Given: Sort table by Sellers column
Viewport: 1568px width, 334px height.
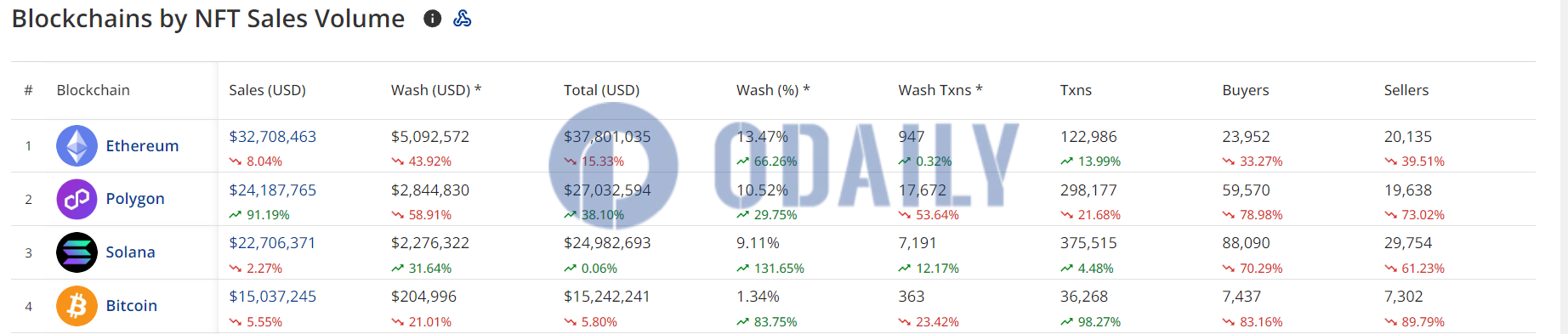Looking at the screenshot, I should pyautogui.click(x=1406, y=90).
